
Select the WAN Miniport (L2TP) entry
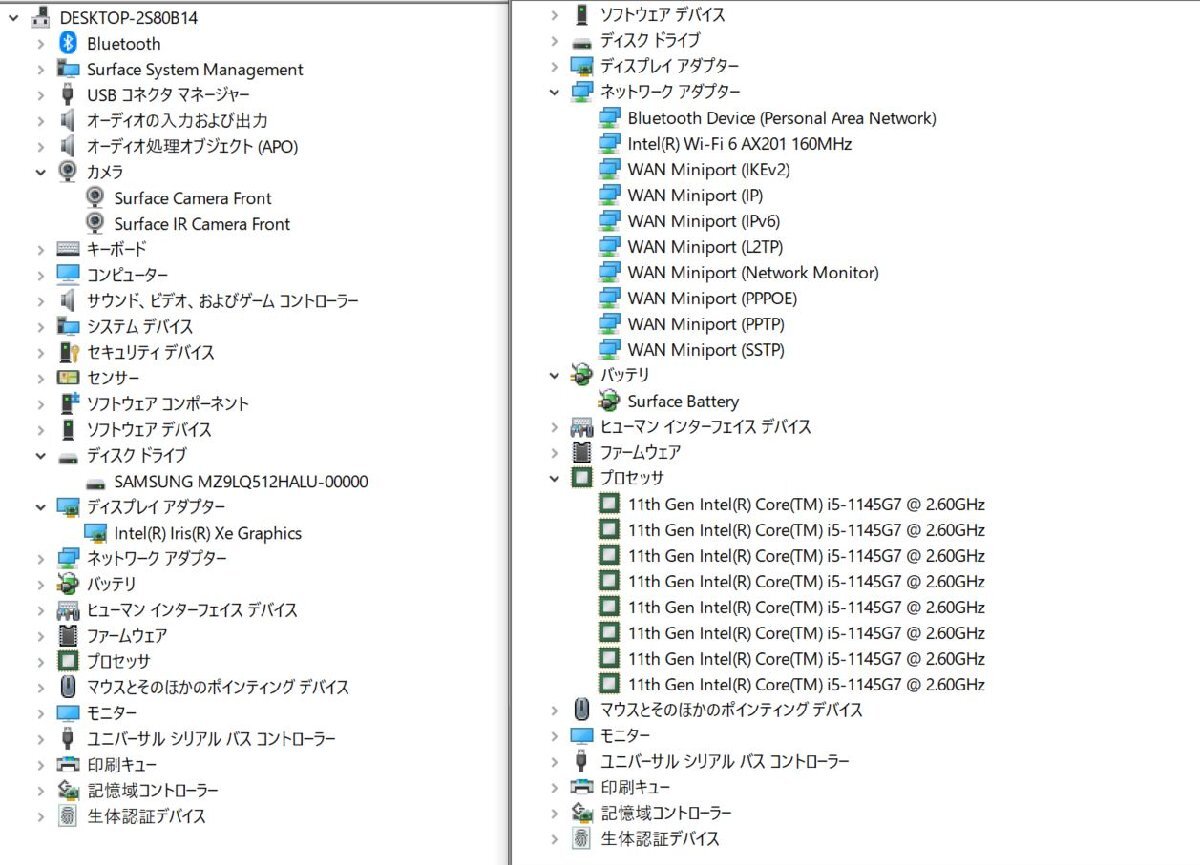click(705, 247)
